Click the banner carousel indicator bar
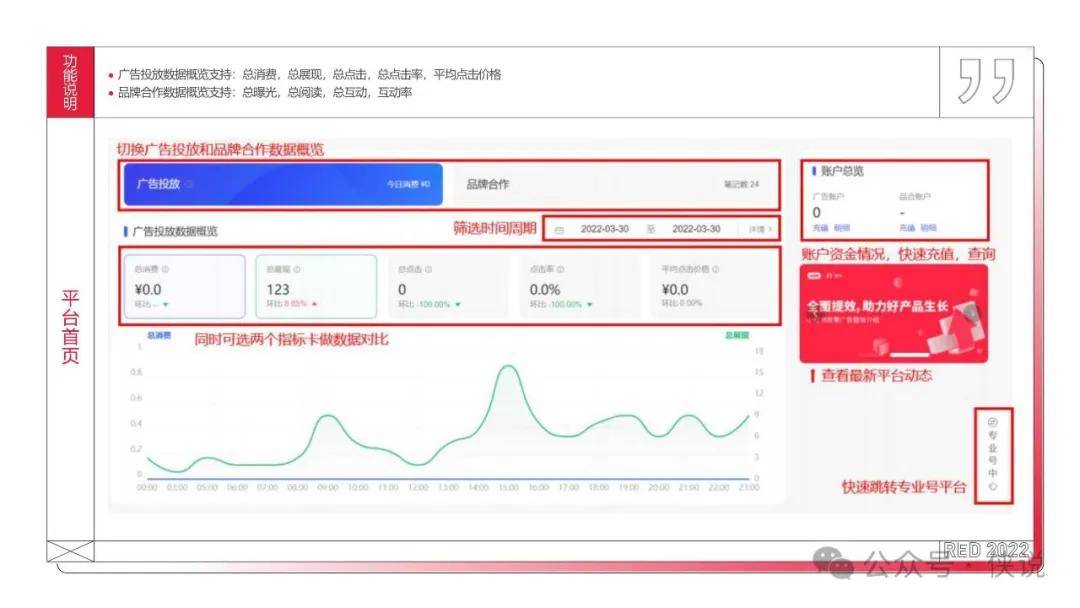This screenshot has height=608, width=1080. 908,355
